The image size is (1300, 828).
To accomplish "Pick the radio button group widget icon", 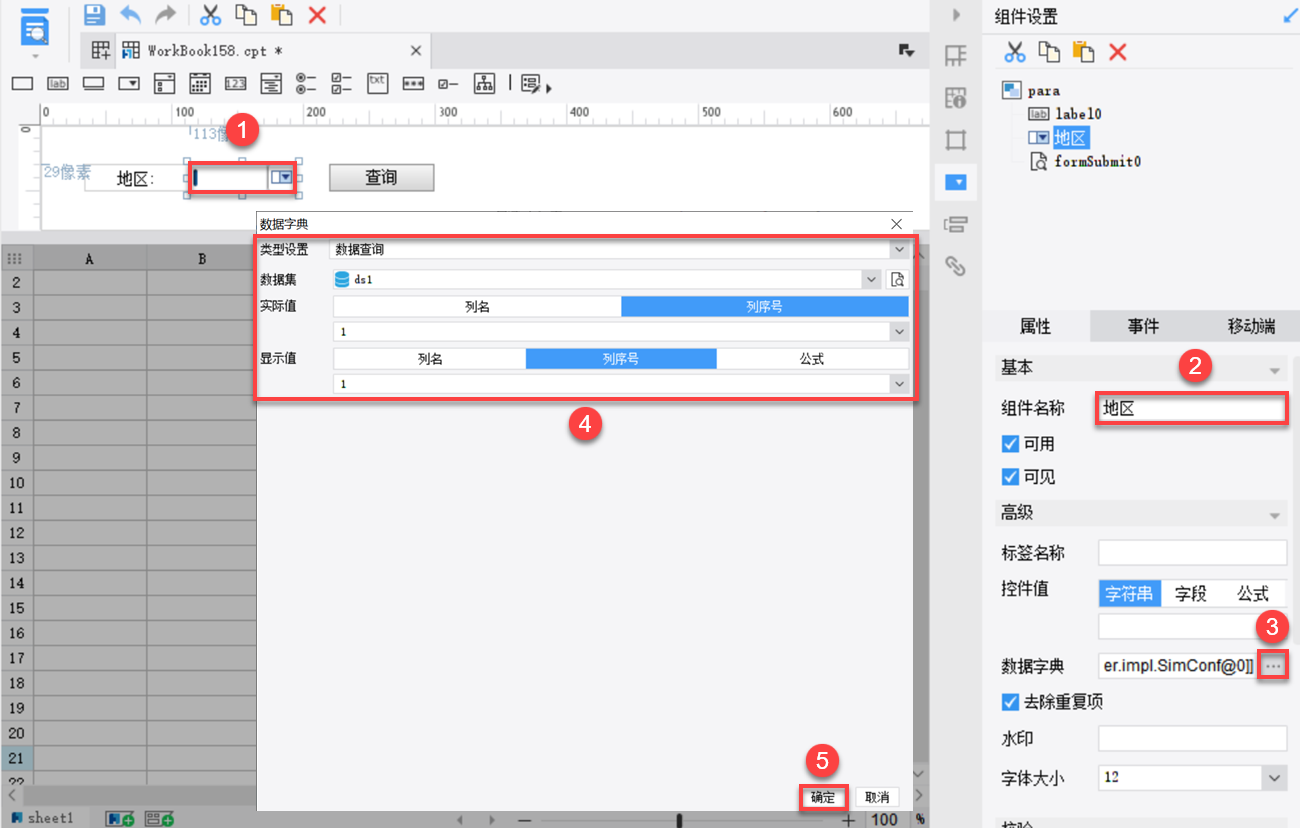I will click(306, 83).
